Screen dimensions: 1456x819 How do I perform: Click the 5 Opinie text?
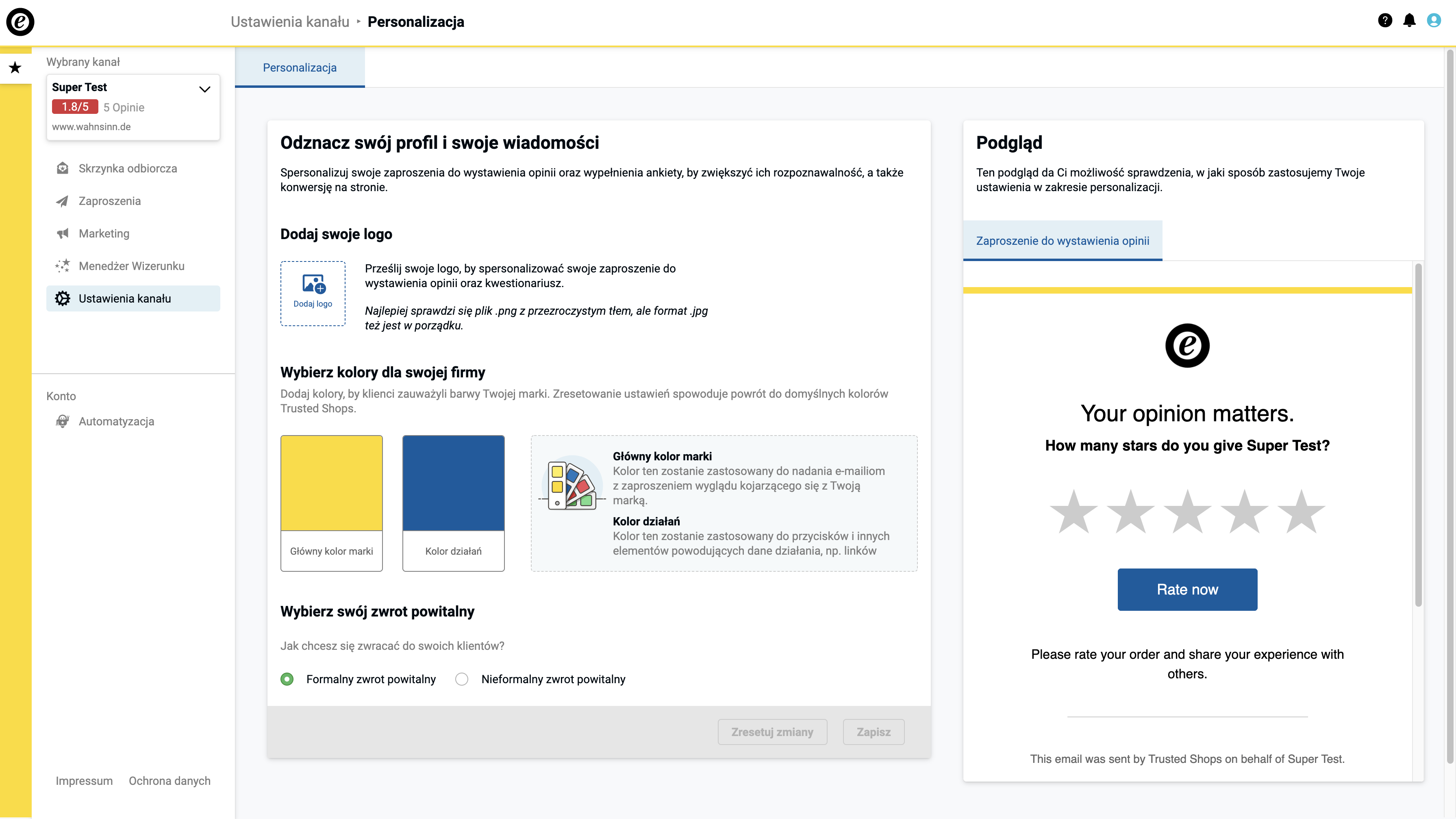coord(124,107)
